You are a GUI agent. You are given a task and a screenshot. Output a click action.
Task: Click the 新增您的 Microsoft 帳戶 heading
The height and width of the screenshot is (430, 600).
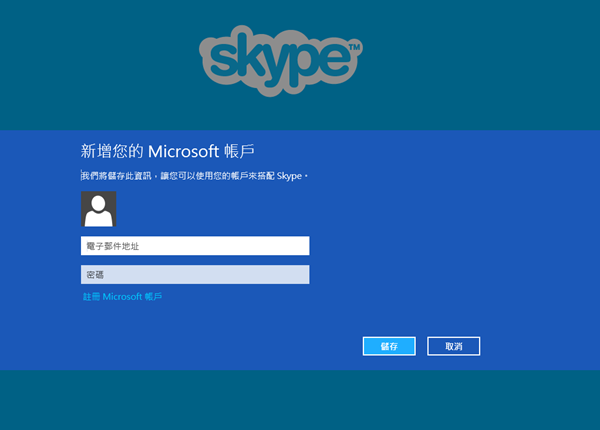(167, 151)
